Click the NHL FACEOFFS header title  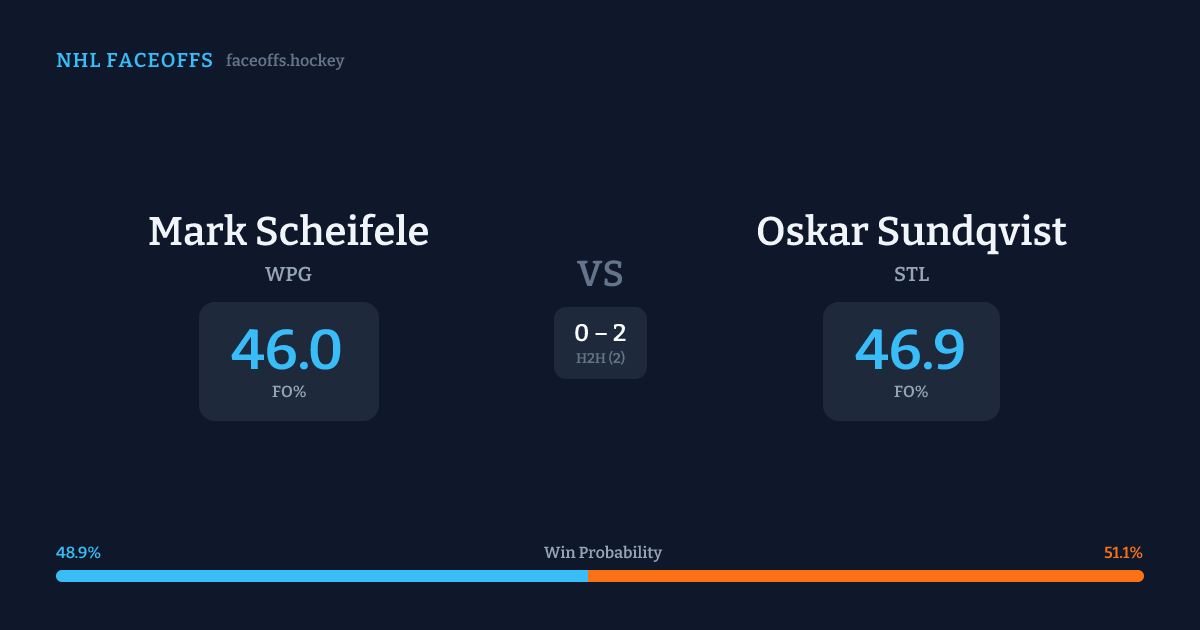tap(134, 61)
